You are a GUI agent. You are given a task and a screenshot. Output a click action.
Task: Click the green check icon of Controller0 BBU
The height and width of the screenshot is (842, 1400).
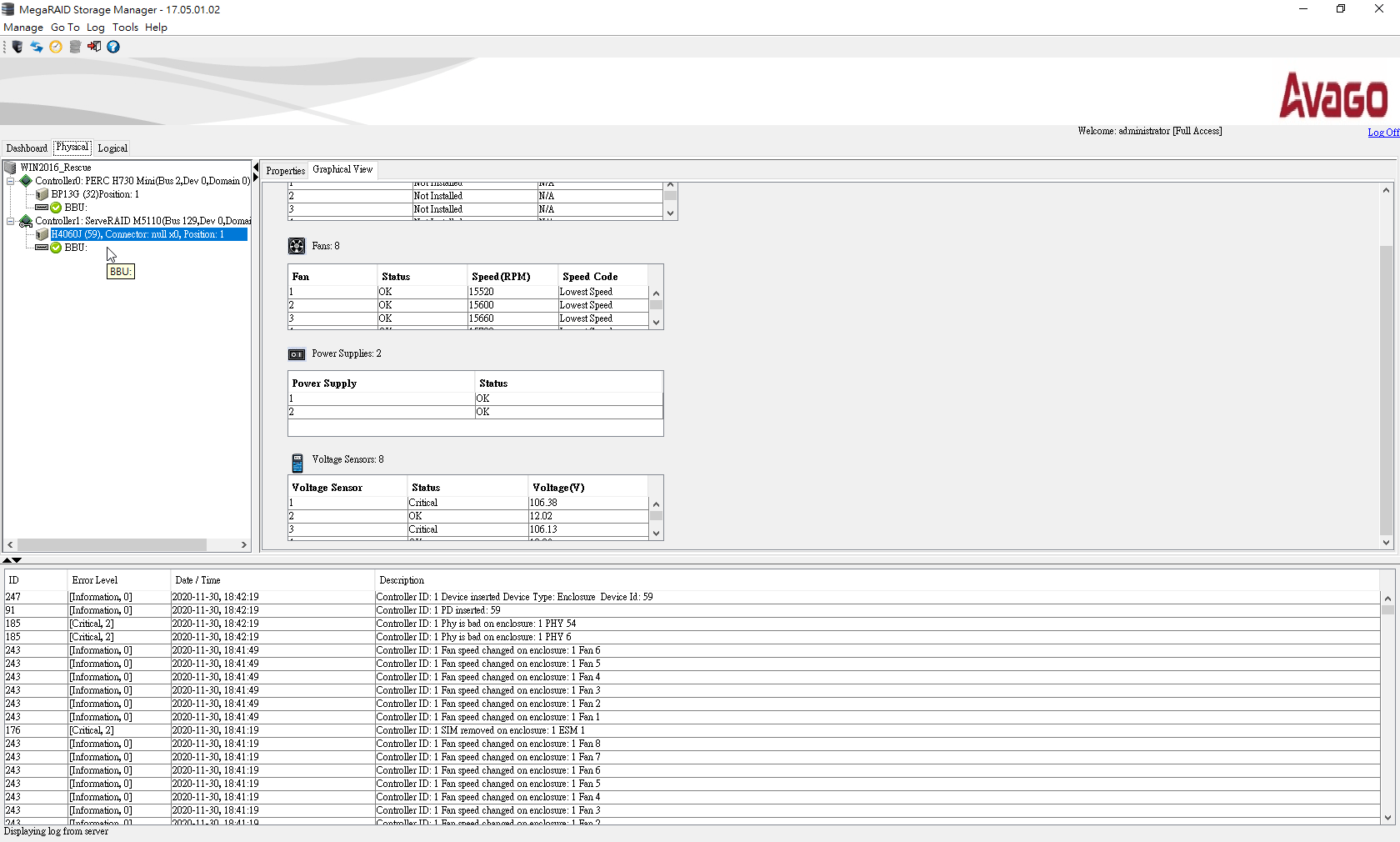56,208
